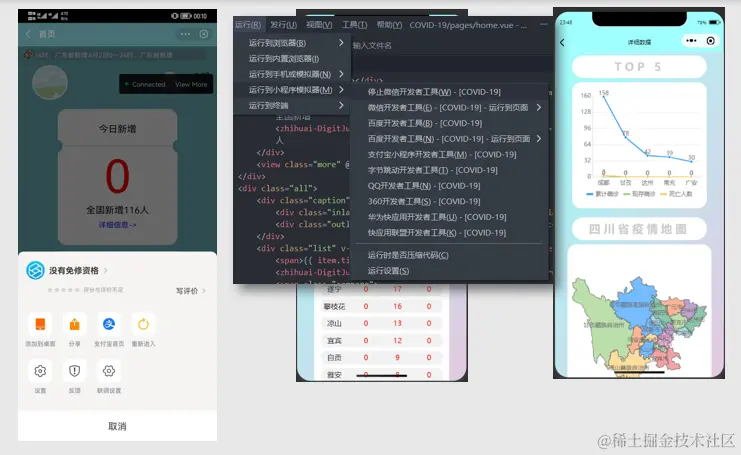741x455 pixels.
Task: Open the 详细信息-> link
Action: (x=117, y=225)
